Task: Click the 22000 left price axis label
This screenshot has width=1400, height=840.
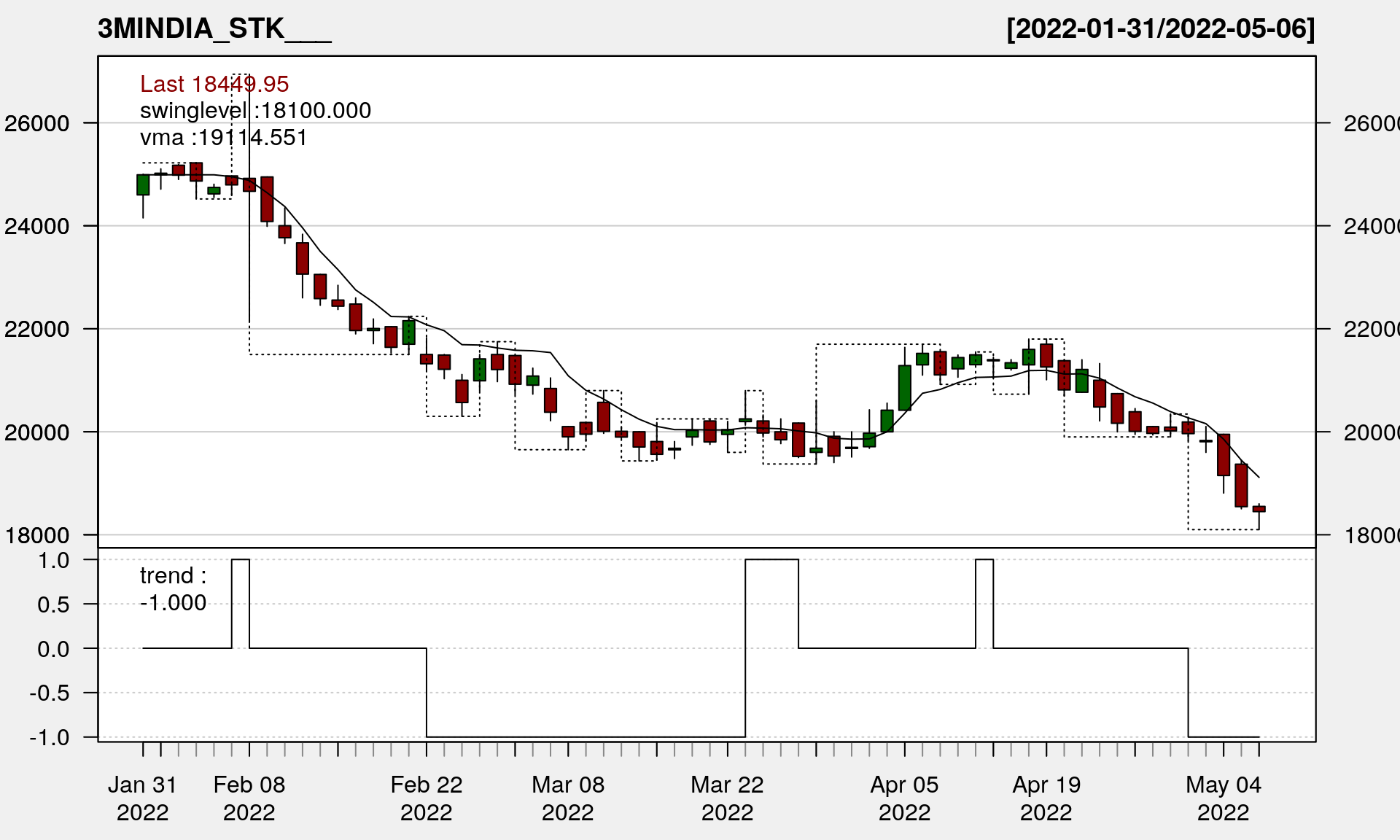Action: pos(37,329)
